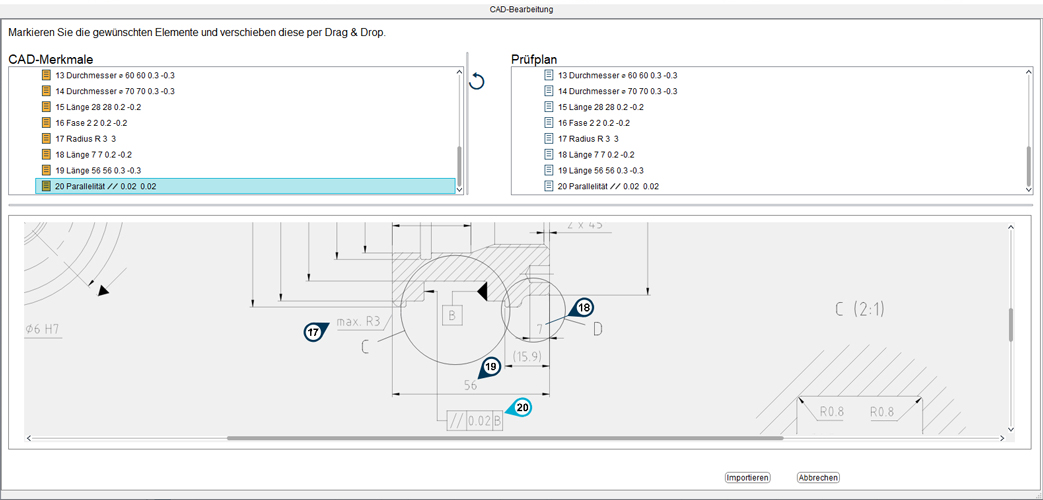Select '17 Radius R 3 3' text in Prüfplan
The height and width of the screenshot is (500, 1043).
[589, 139]
